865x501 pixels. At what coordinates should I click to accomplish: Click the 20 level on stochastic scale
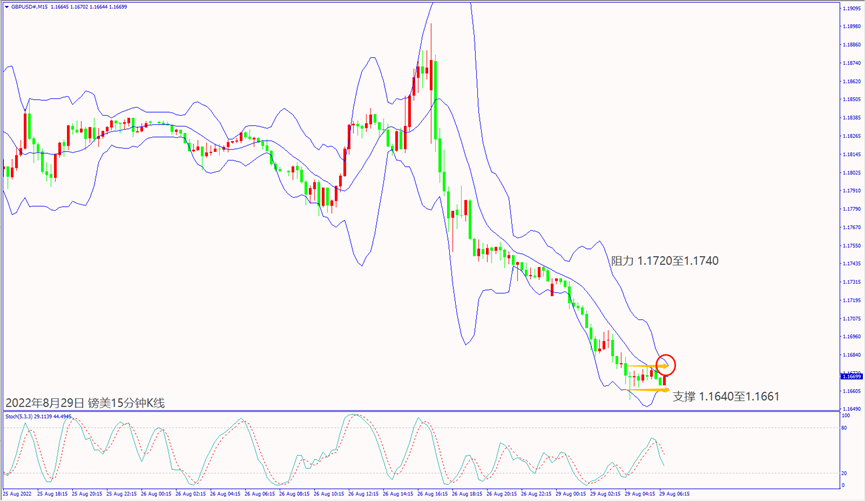tap(844, 473)
